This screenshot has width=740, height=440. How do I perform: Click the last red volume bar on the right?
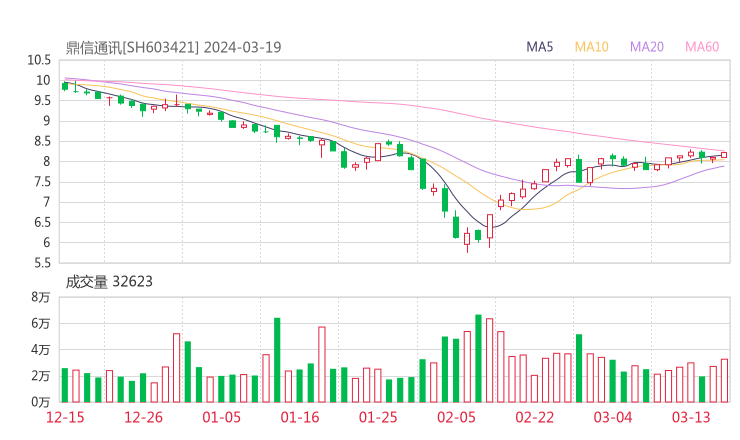point(724,381)
